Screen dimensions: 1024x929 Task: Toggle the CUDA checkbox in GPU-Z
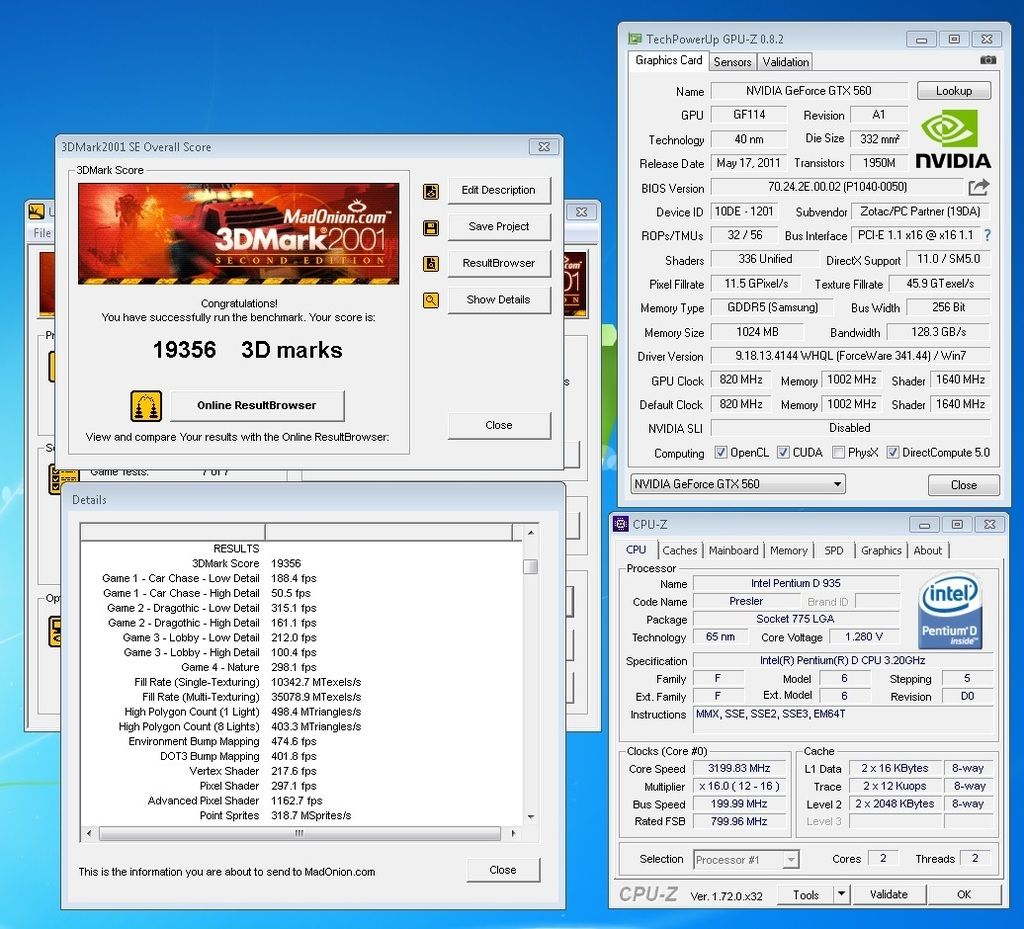pyautogui.click(x=783, y=452)
